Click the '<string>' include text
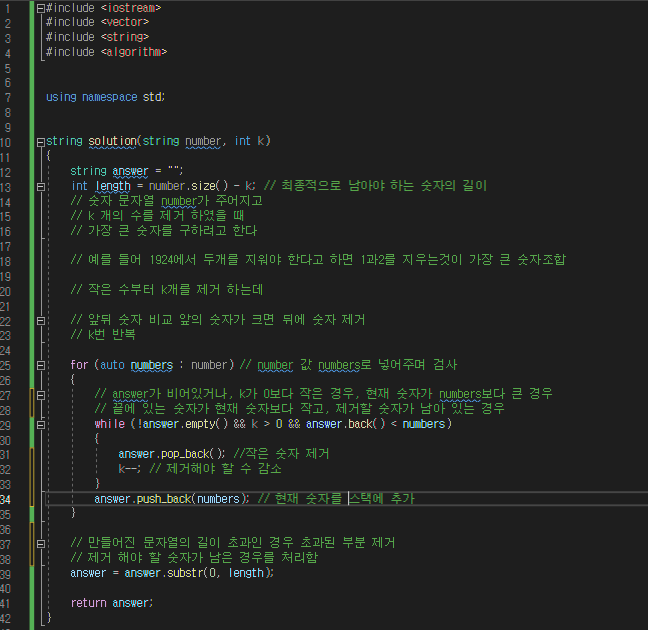Screen dimensions: 648x630 pyautogui.click(x=125, y=37)
